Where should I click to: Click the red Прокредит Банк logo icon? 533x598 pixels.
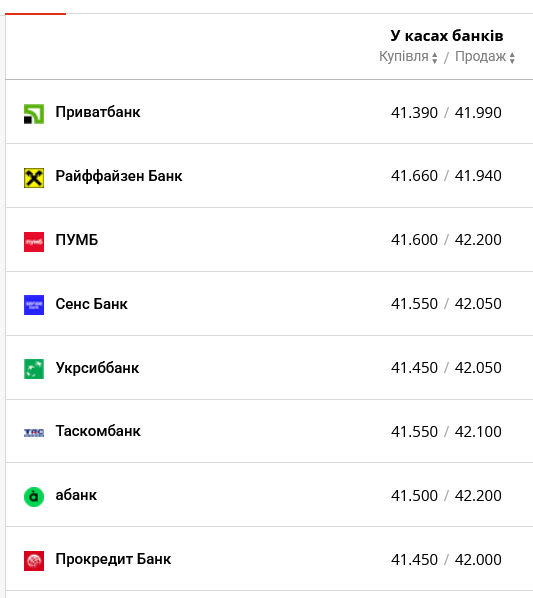click(34, 561)
